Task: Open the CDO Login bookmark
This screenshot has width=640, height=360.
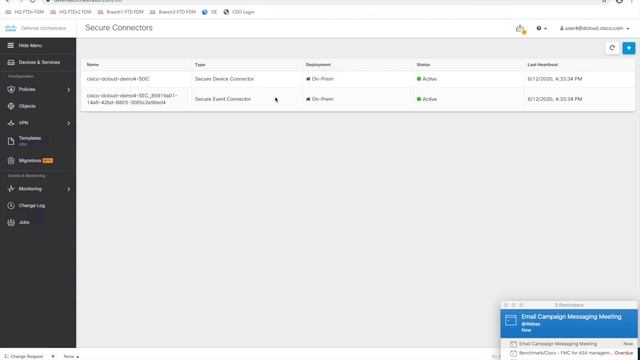Action: (x=239, y=12)
